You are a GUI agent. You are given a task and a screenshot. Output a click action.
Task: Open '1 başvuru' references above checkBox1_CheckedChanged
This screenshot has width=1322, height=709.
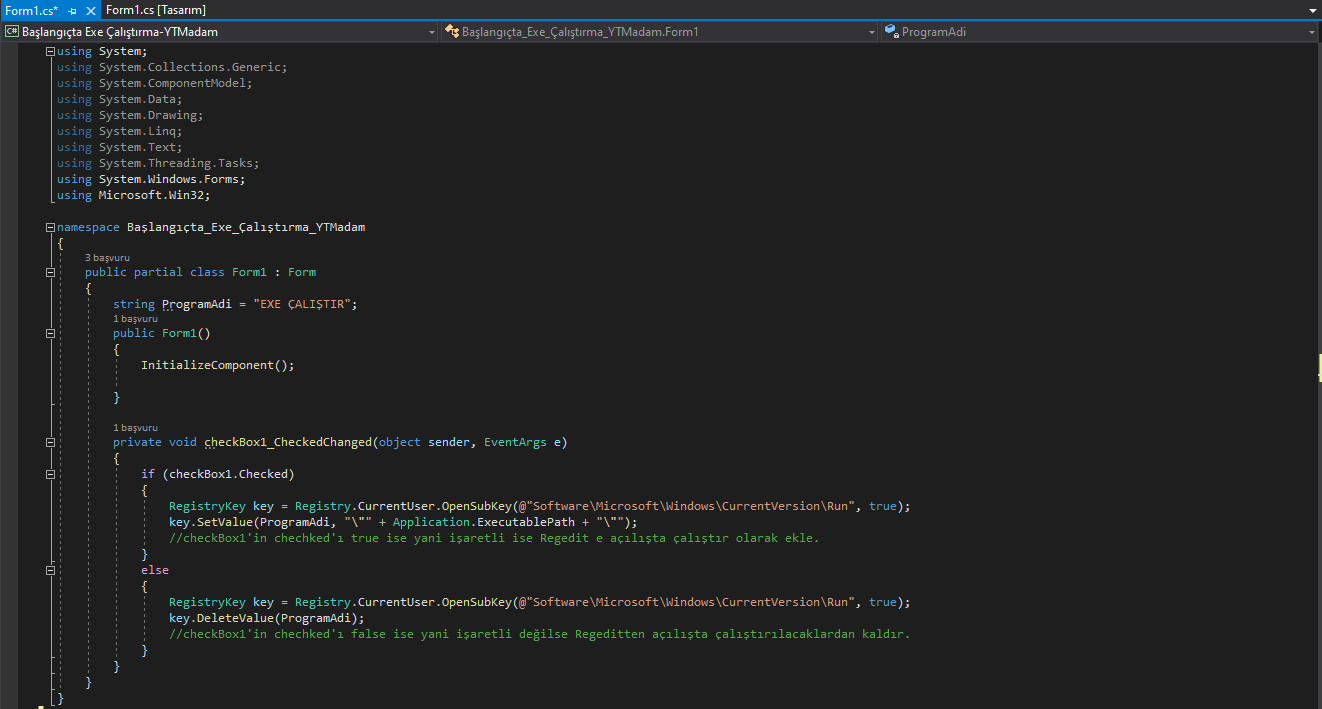coord(135,428)
